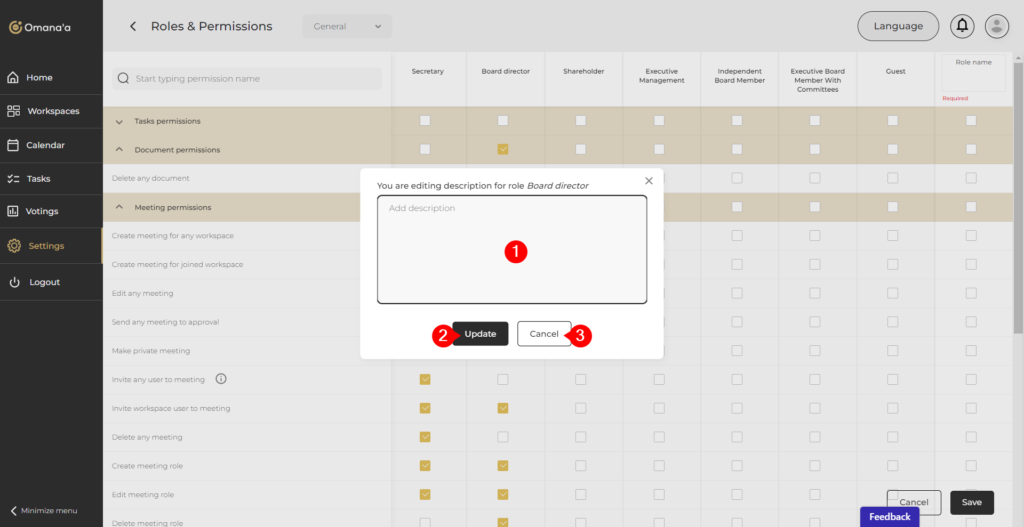The height and width of the screenshot is (527, 1024).
Task: Open the user profile avatar icon
Action: 996,26
